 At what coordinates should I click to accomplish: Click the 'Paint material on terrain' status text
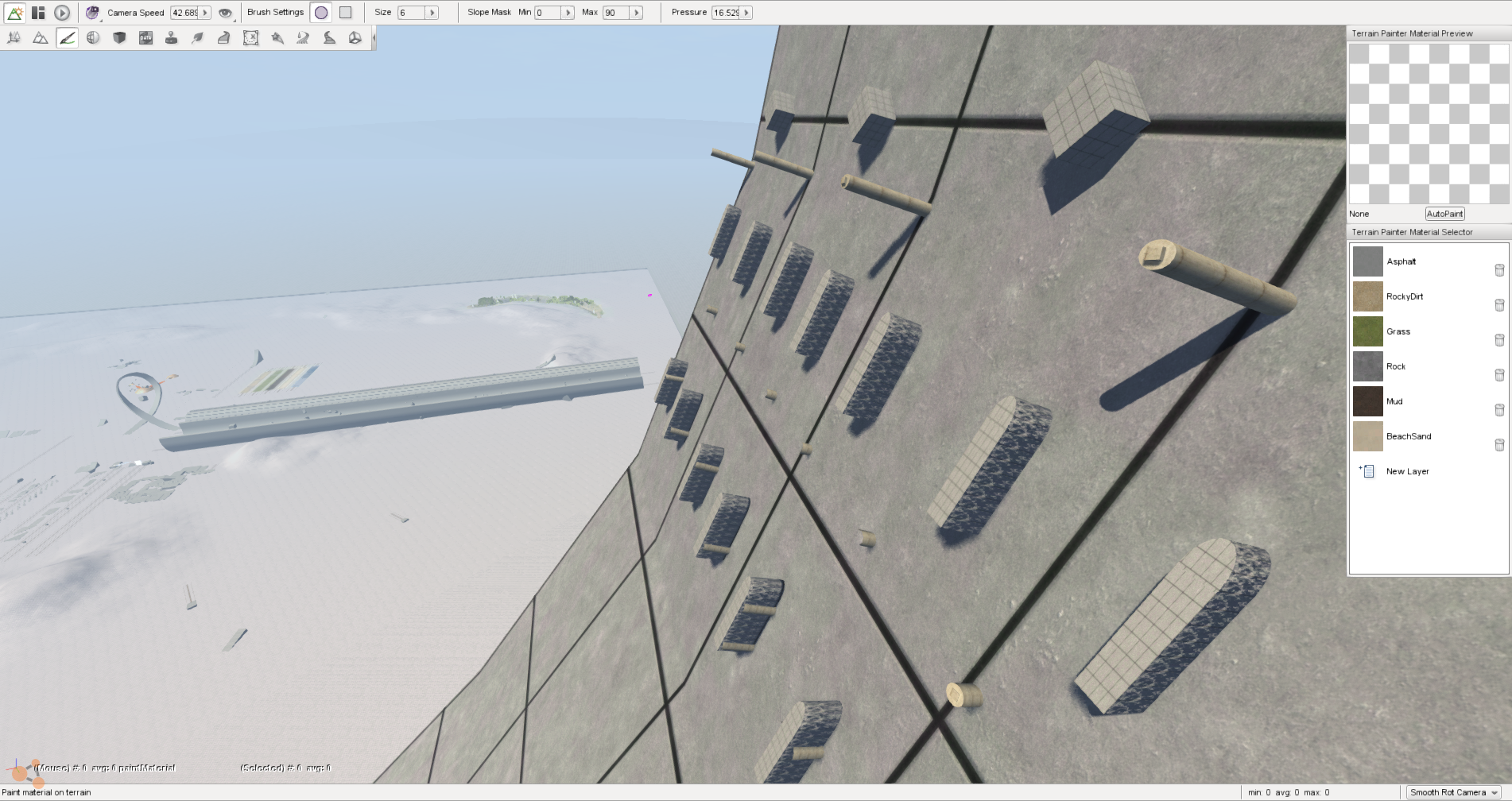pos(46,792)
